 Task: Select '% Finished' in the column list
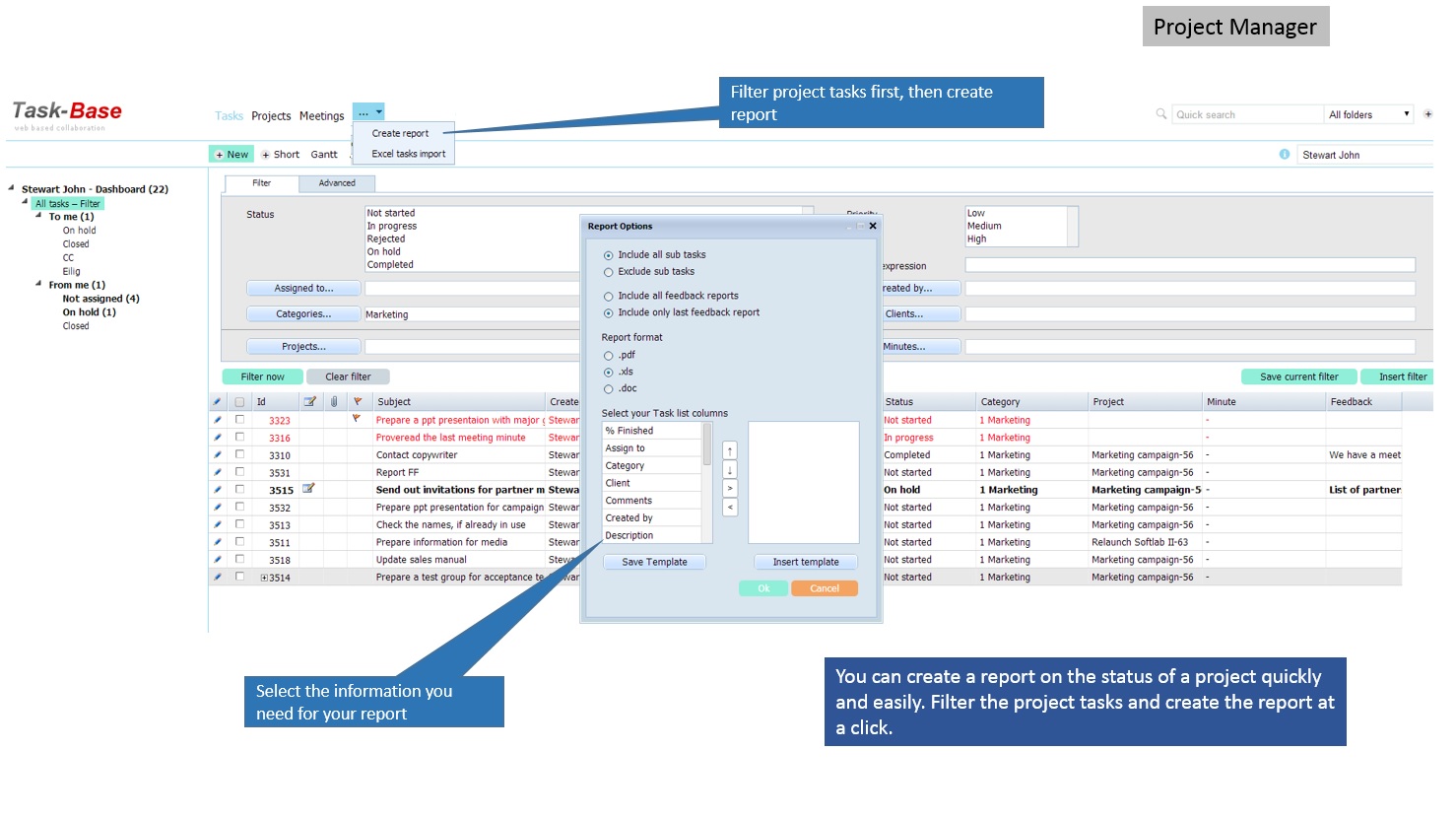coord(651,431)
